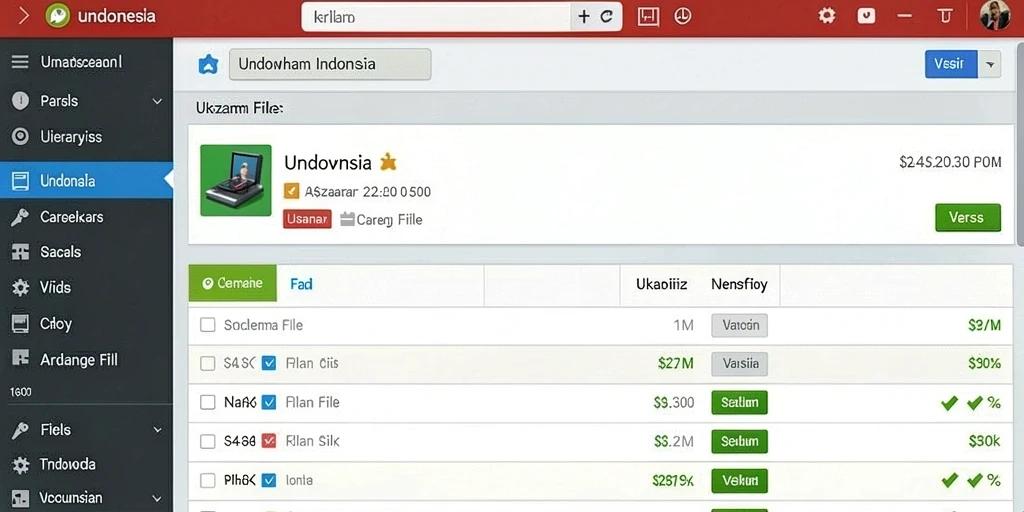Click the Undovnsia green product thumbnail
The image size is (1024, 512).
click(236, 180)
